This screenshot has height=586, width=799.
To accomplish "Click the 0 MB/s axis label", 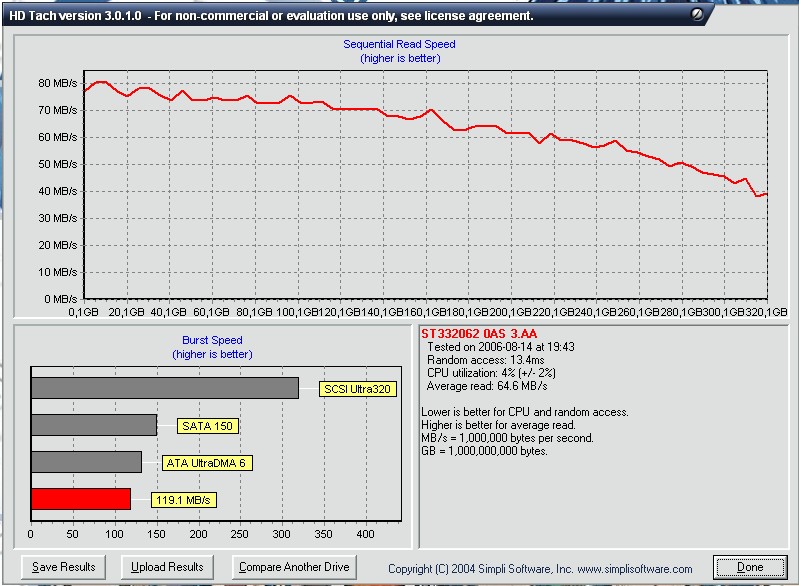I will tap(61, 299).
